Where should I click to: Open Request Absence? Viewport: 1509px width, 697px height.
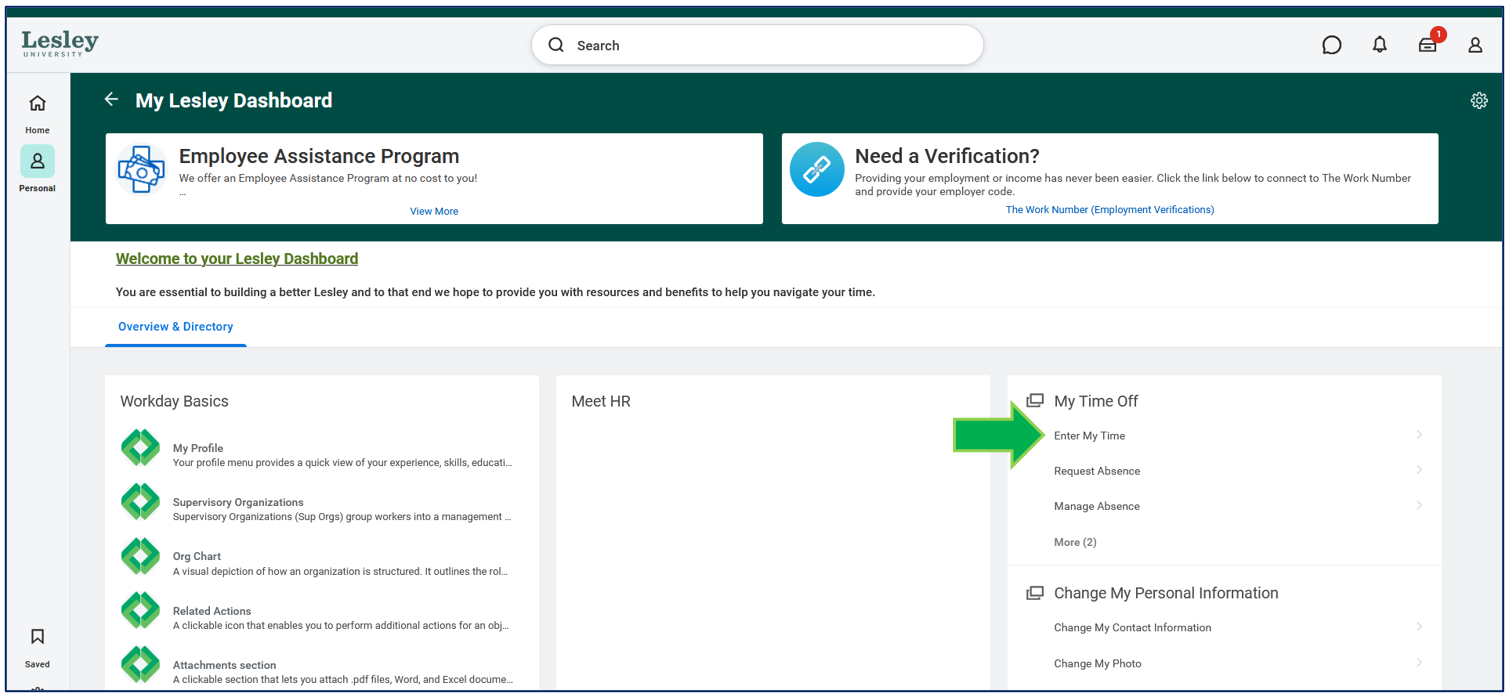(x=1097, y=471)
